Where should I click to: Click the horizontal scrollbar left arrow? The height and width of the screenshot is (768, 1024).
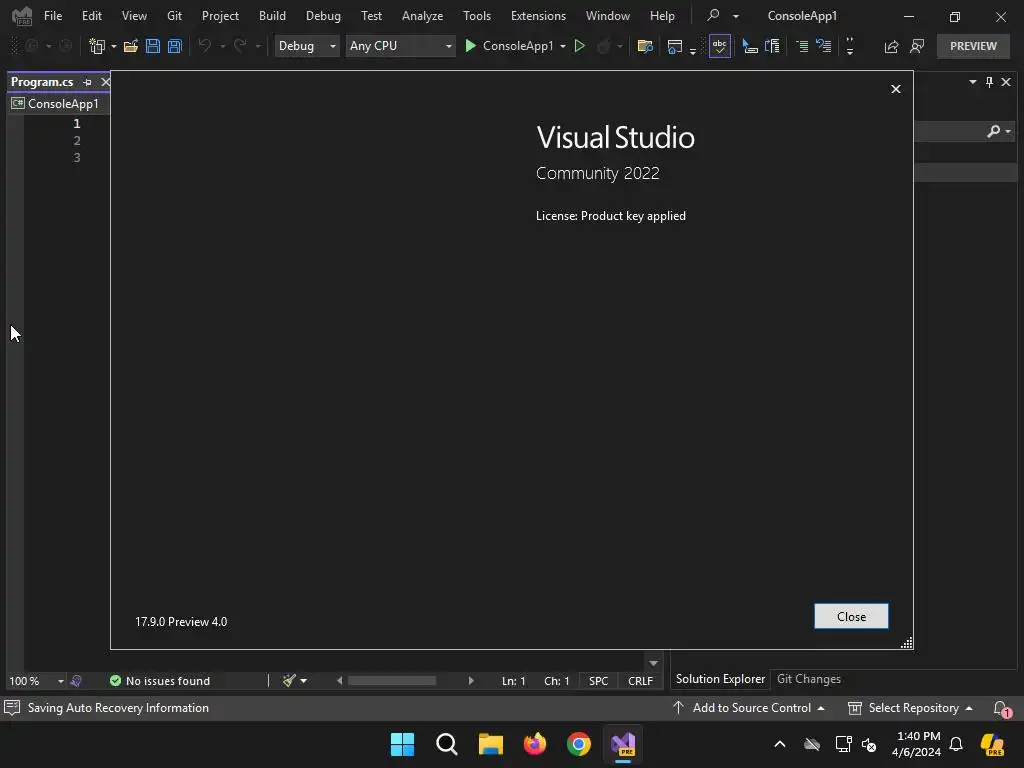click(340, 680)
